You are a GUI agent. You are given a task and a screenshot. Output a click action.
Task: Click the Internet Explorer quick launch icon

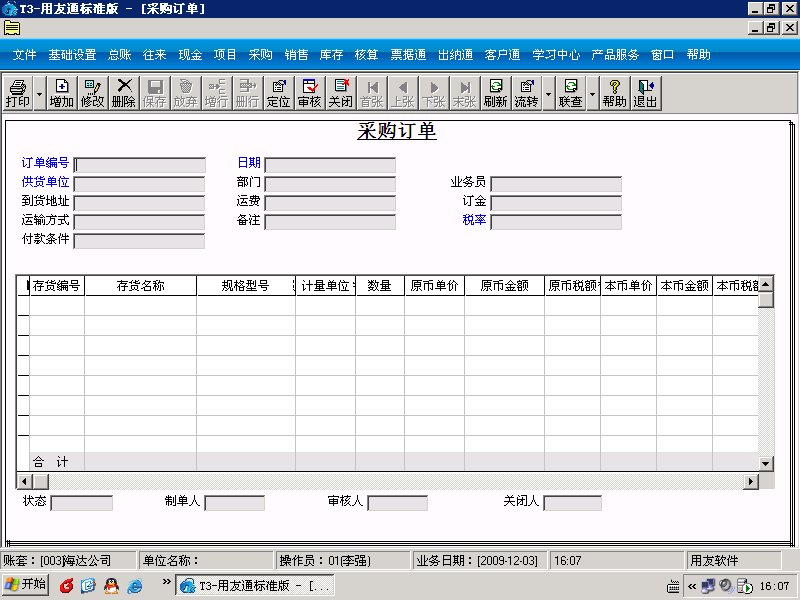point(135,586)
